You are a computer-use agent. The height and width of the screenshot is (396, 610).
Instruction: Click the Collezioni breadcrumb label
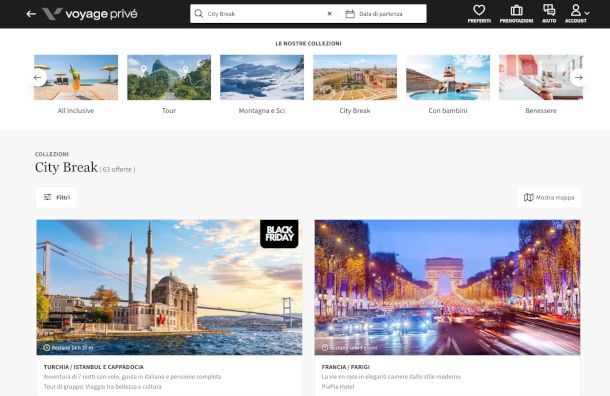point(52,154)
